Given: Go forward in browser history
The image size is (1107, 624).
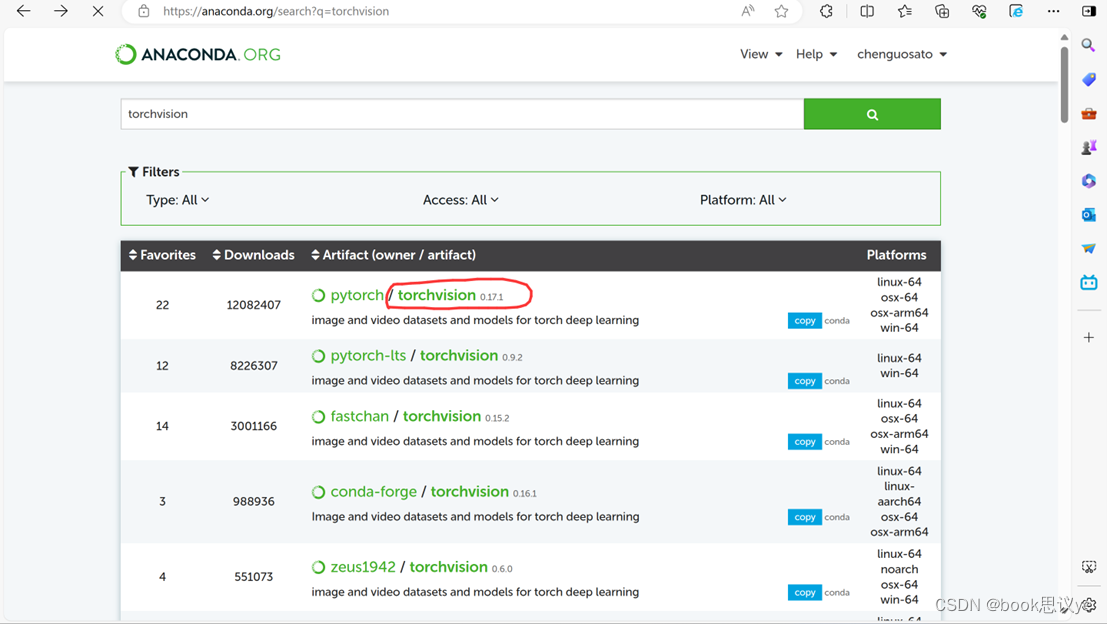Looking at the screenshot, I should click(61, 11).
